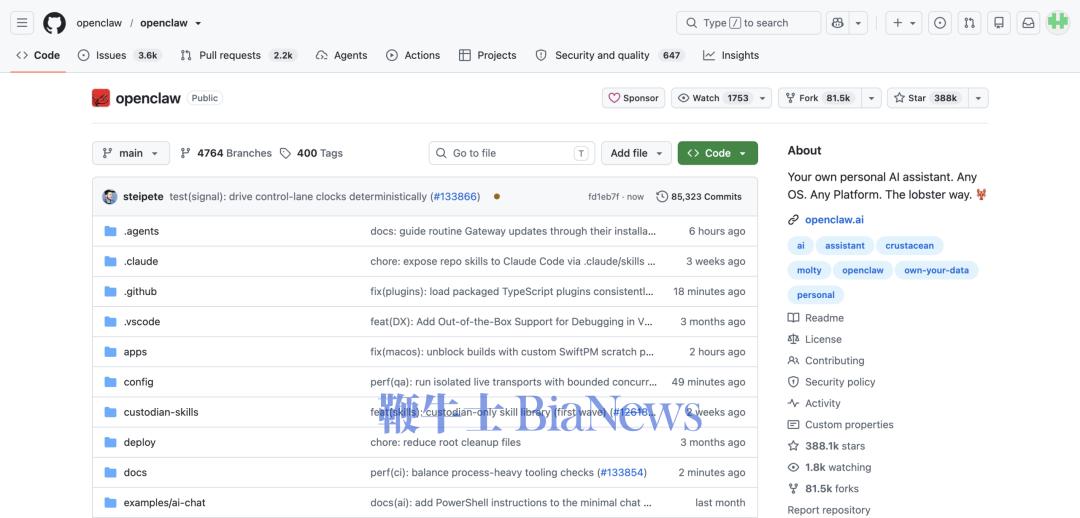The height and width of the screenshot is (518, 1080).
Task: Open the 4764 Branches link
Action: pyautogui.click(x=226, y=153)
